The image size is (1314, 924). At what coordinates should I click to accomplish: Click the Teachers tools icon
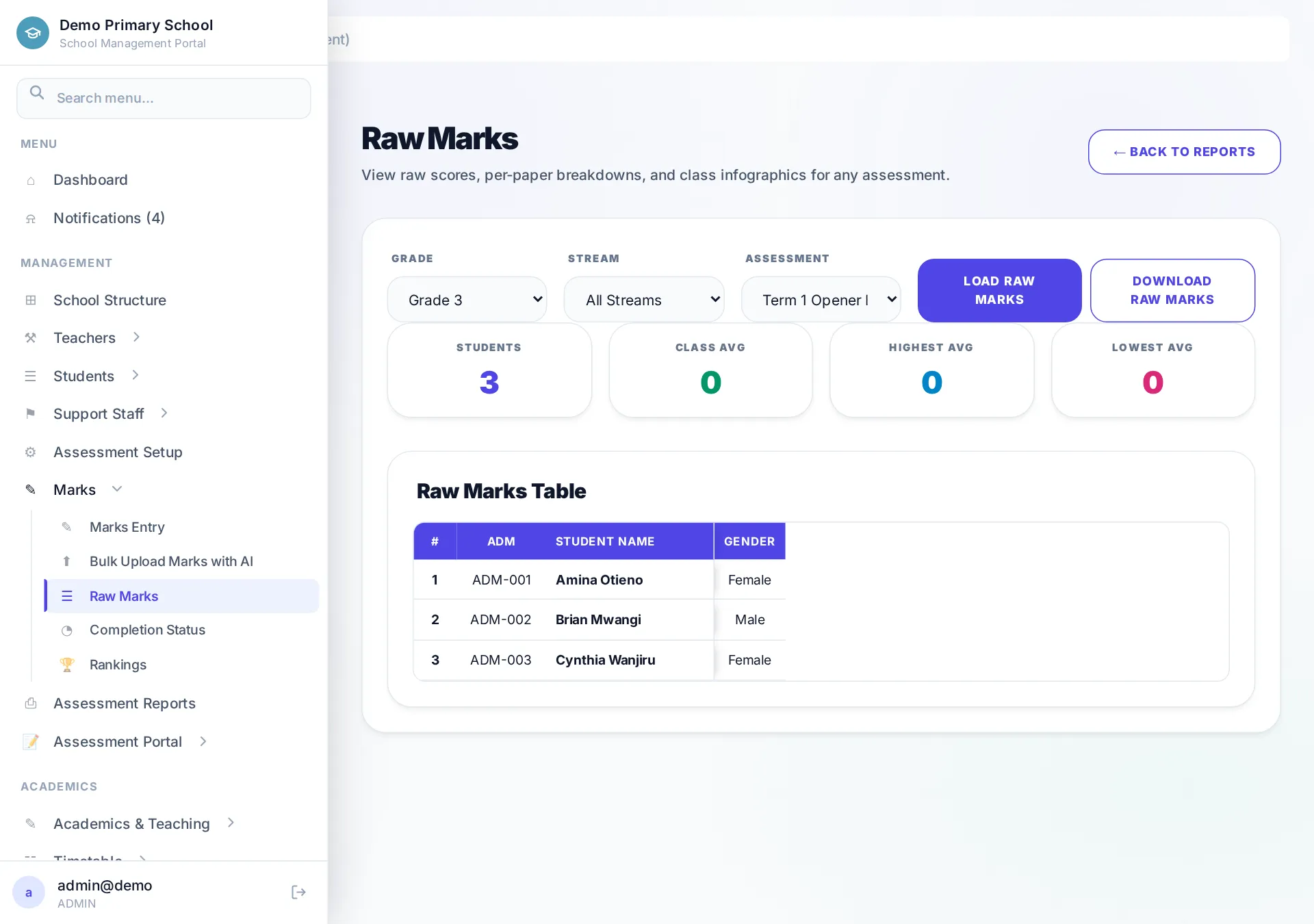point(31,338)
